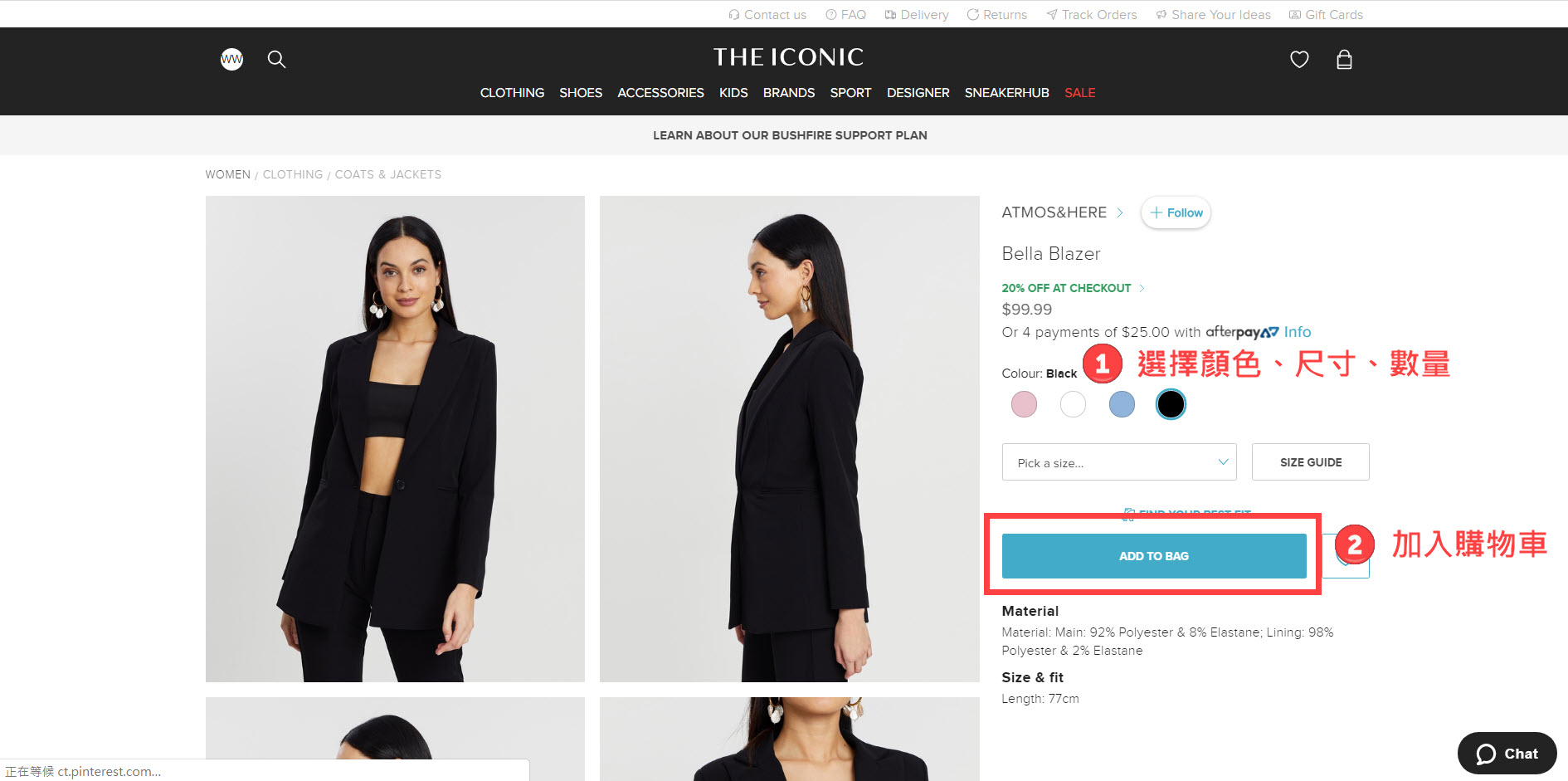
Task: Toggle Follow for ATMOS&HERE brand
Action: click(1176, 212)
